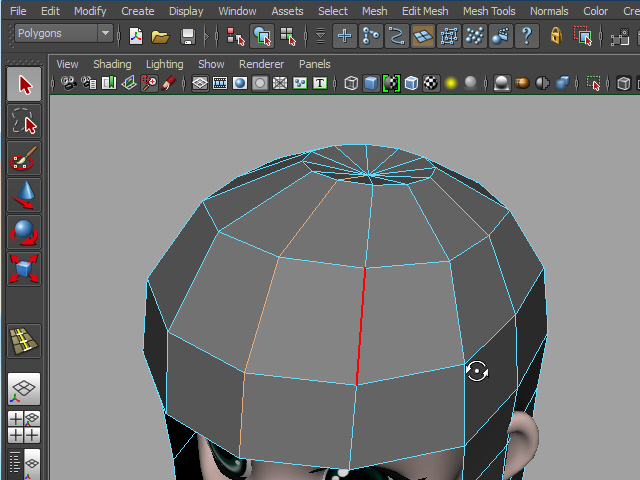This screenshot has height=480, width=640.
Task: Choose the Paint Selection tool
Action: (x=24, y=158)
